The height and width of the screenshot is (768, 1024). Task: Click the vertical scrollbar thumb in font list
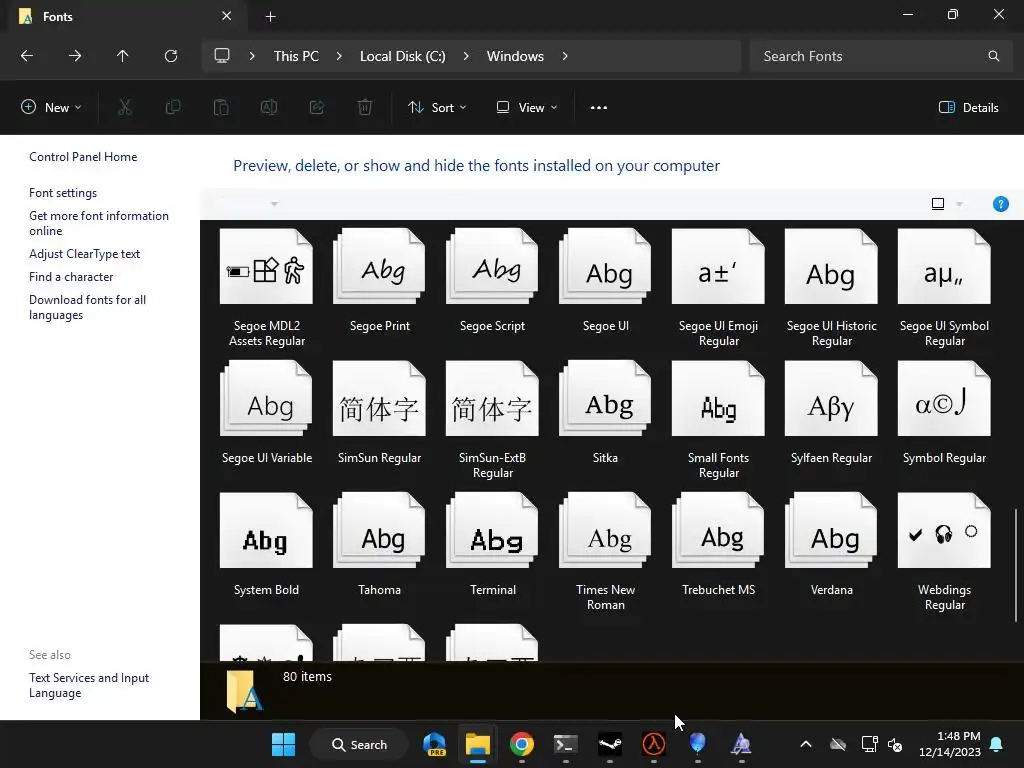(x=1016, y=566)
